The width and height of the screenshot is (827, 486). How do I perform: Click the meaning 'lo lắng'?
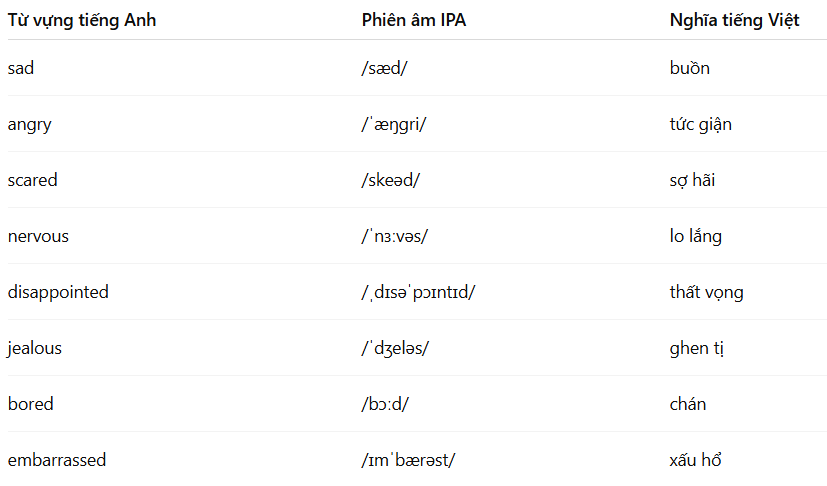pyautogui.click(x=695, y=236)
